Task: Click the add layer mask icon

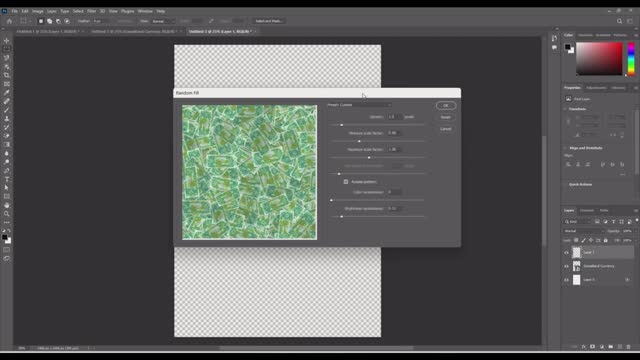Action: click(593, 347)
